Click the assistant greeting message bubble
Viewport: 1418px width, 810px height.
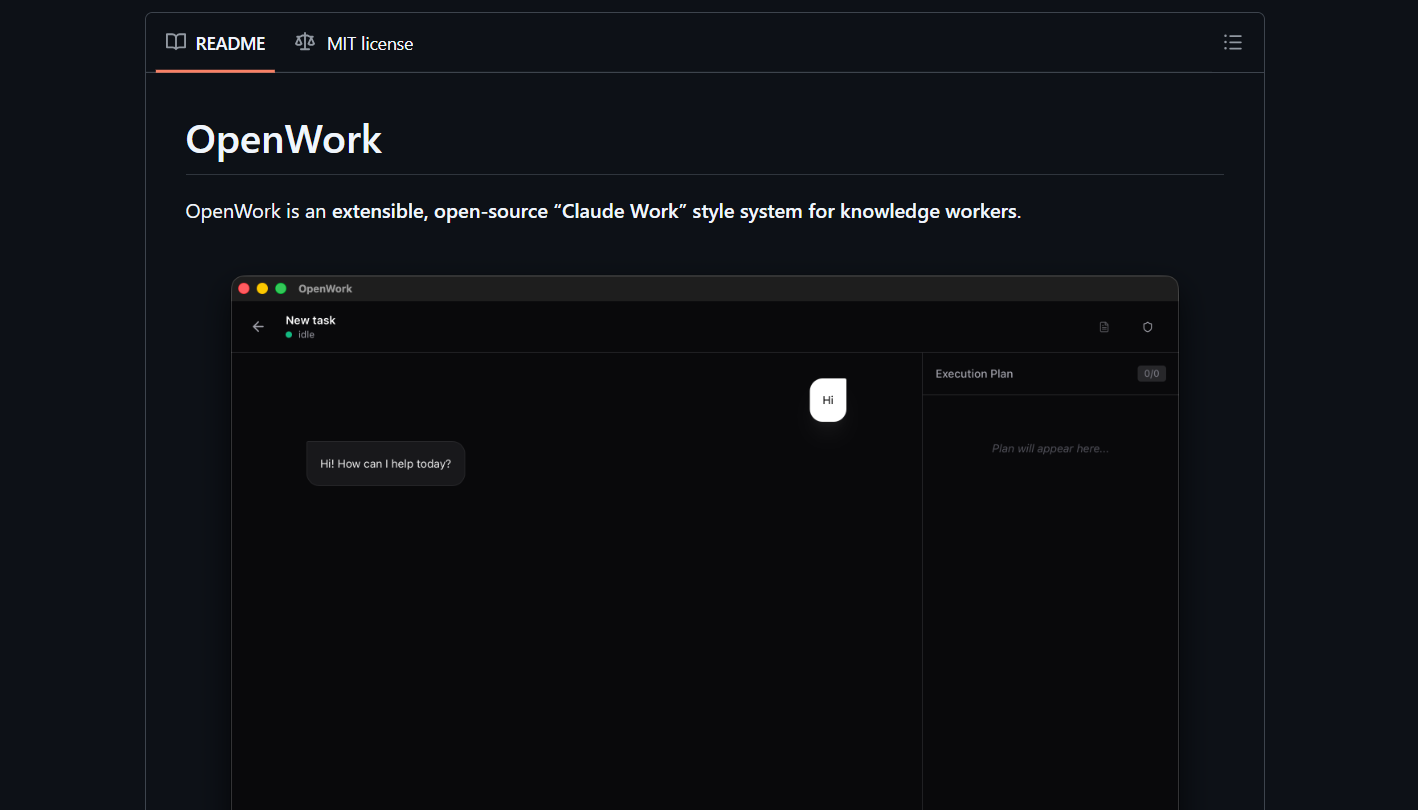pos(385,463)
